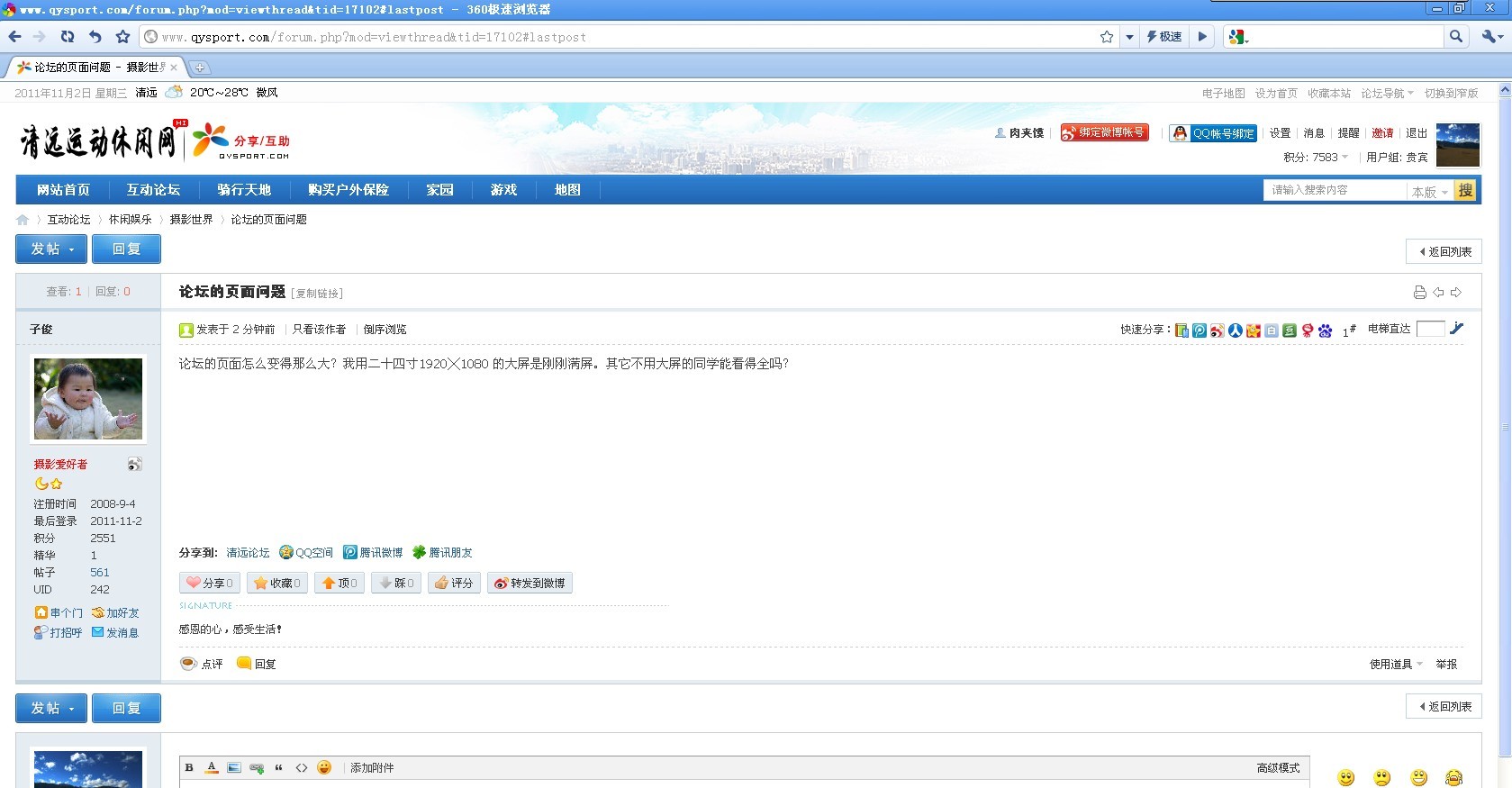Open the 互动论坛 navigation menu item
This screenshot has height=788, width=1512.
(x=153, y=190)
